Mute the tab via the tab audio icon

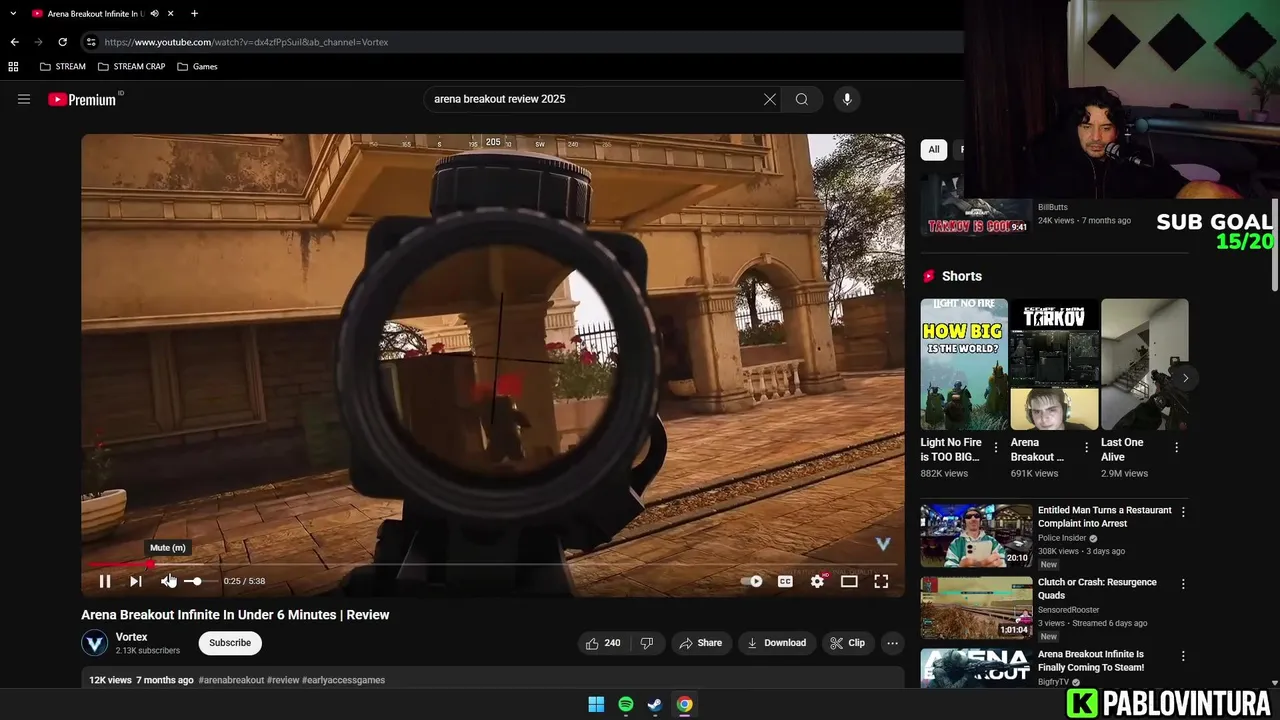click(154, 14)
